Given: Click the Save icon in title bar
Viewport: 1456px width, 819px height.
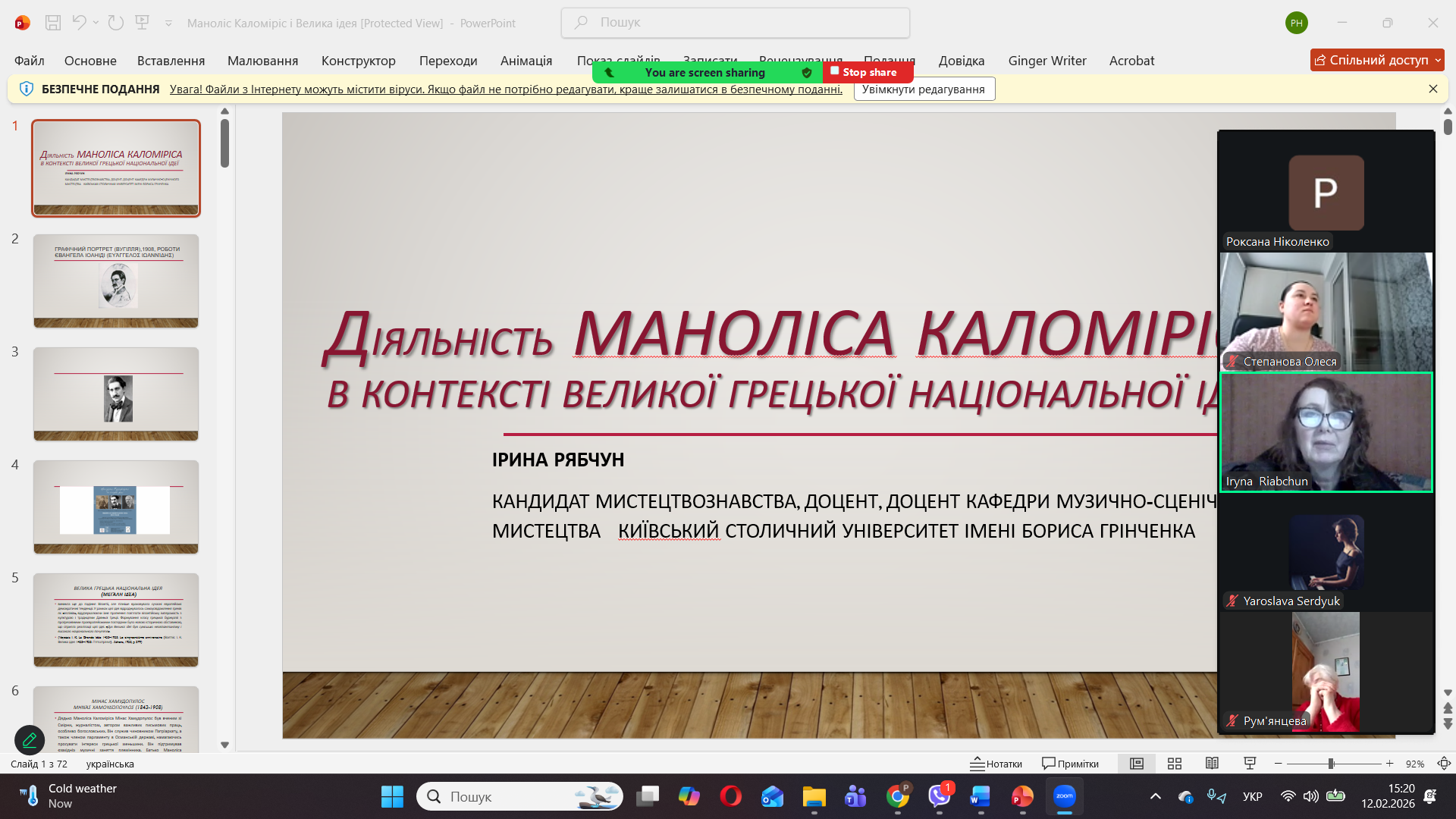Looking at the screenshot, I should click(53, 23).
